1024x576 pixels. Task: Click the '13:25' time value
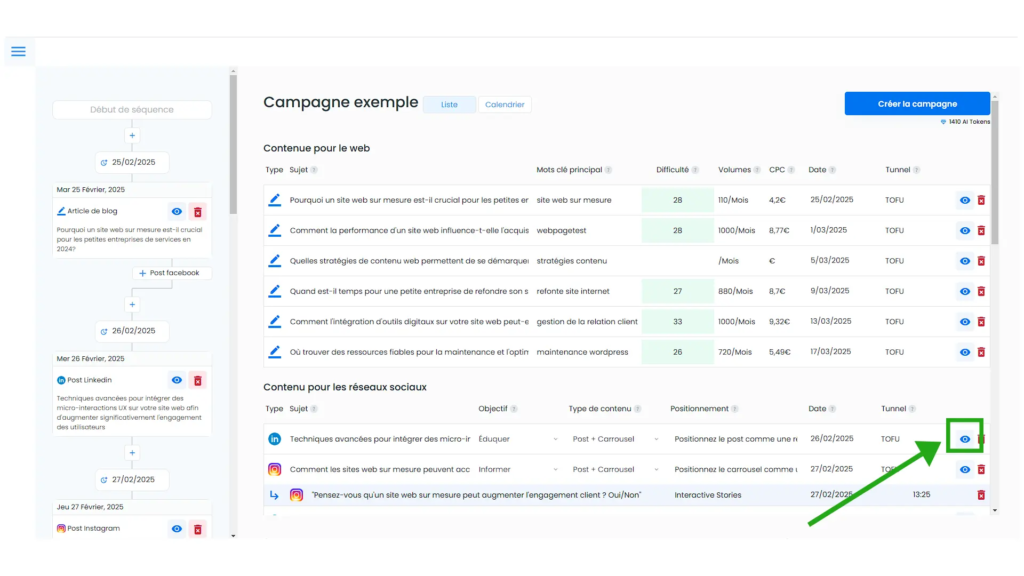tap(921, 495)
